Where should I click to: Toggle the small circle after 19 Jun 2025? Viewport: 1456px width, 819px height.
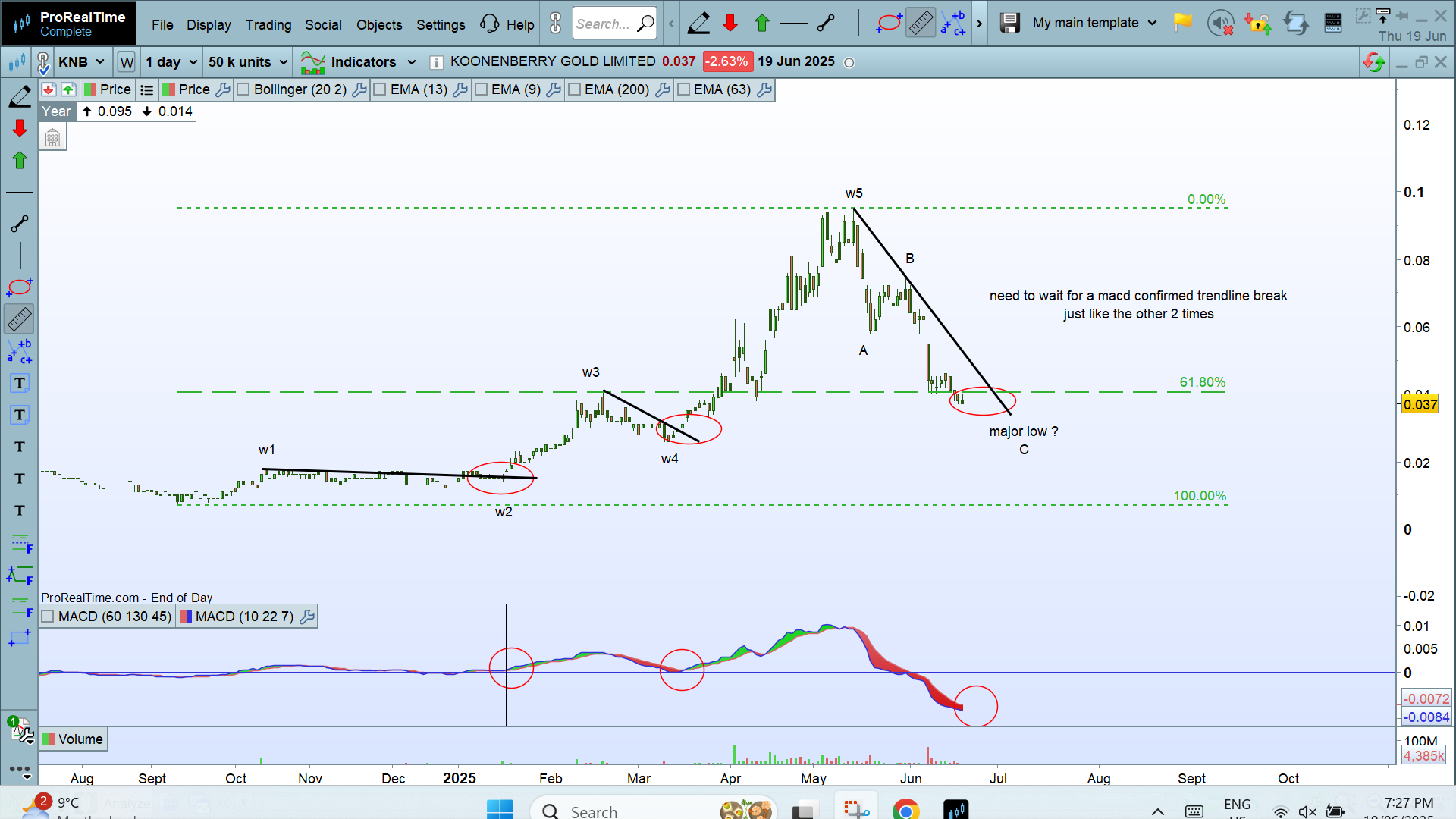tap(849, 63)
